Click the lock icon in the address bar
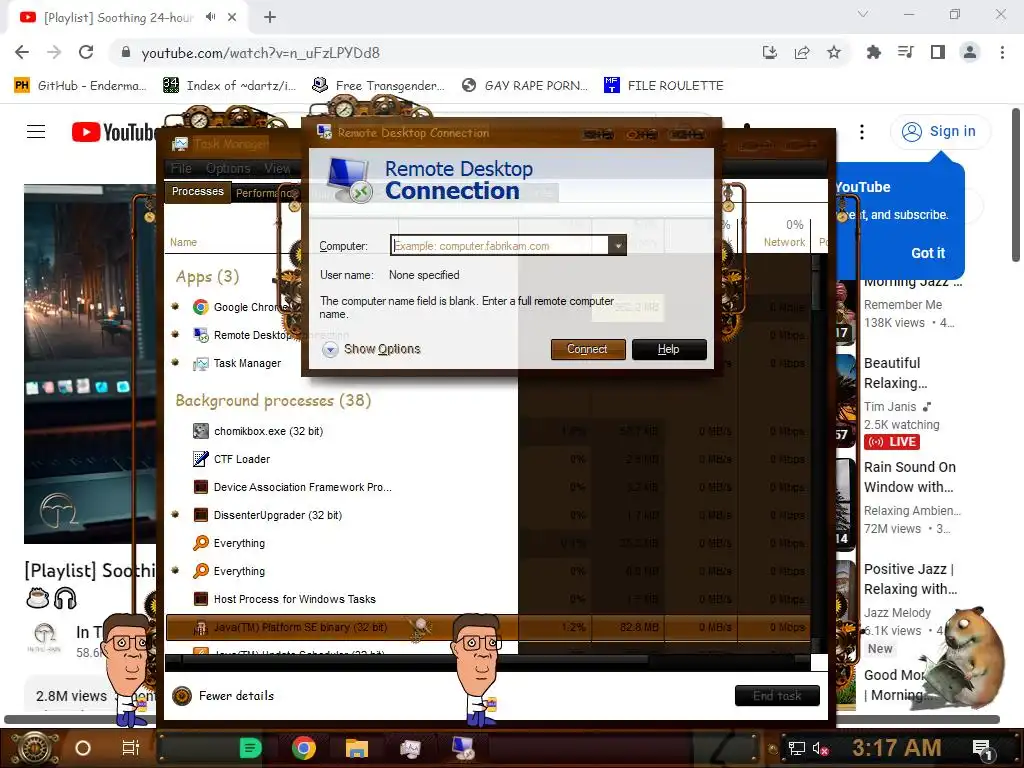The height and width of the screenshot is (768, 1024). (126, 52)
